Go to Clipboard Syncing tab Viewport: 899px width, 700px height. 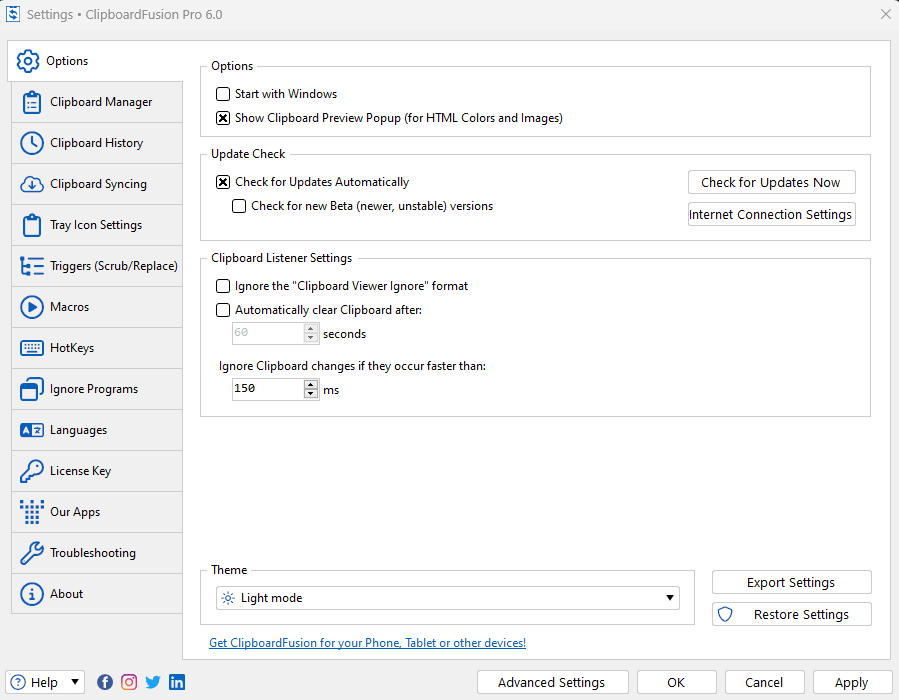[x=97, y=184]
